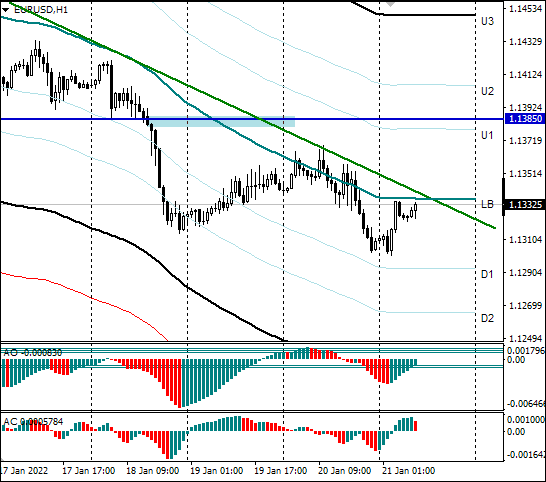Click the 19 Jan 01:00 time label
This screenshot has width=546, height=482.
click(217, 471)
